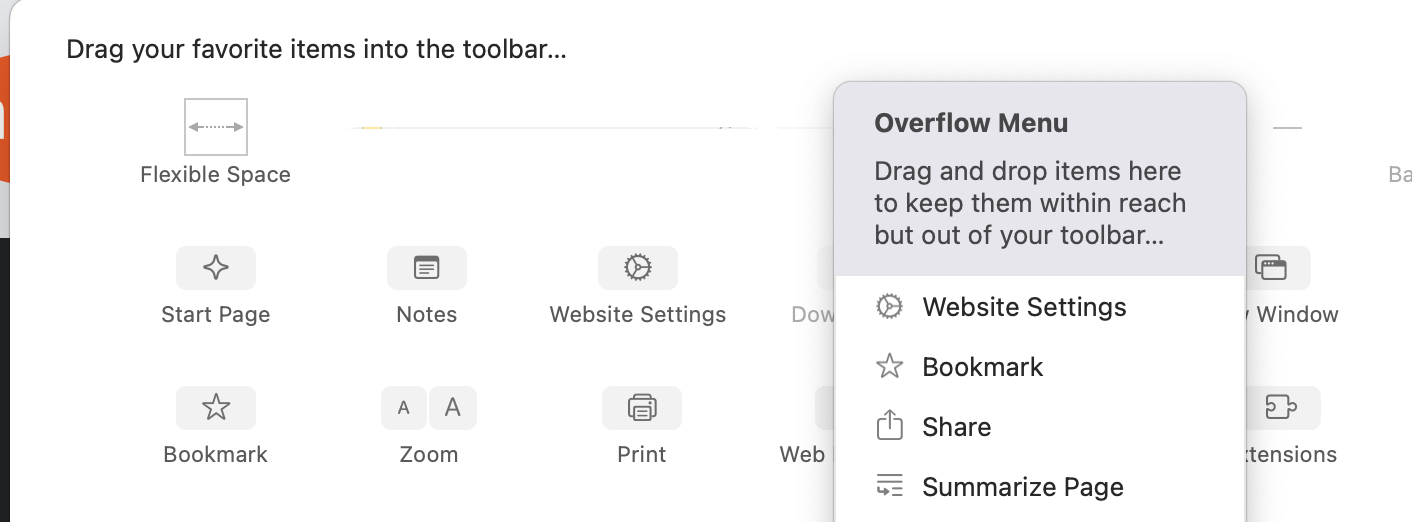
Task: Select the Start Page sparkle icon
Action: tap(216, 268)
